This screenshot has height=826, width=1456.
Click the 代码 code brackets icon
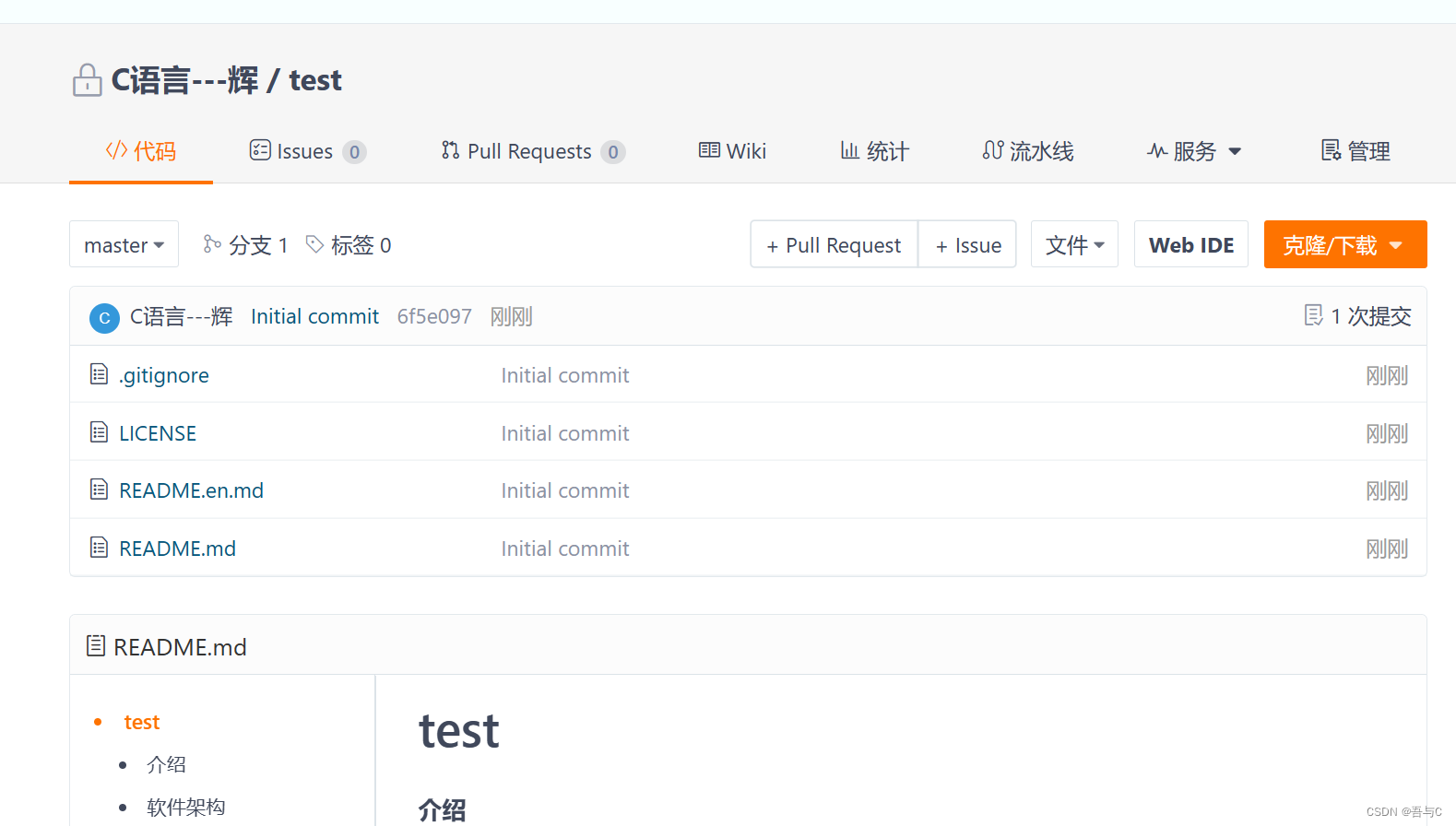point(116,149)
